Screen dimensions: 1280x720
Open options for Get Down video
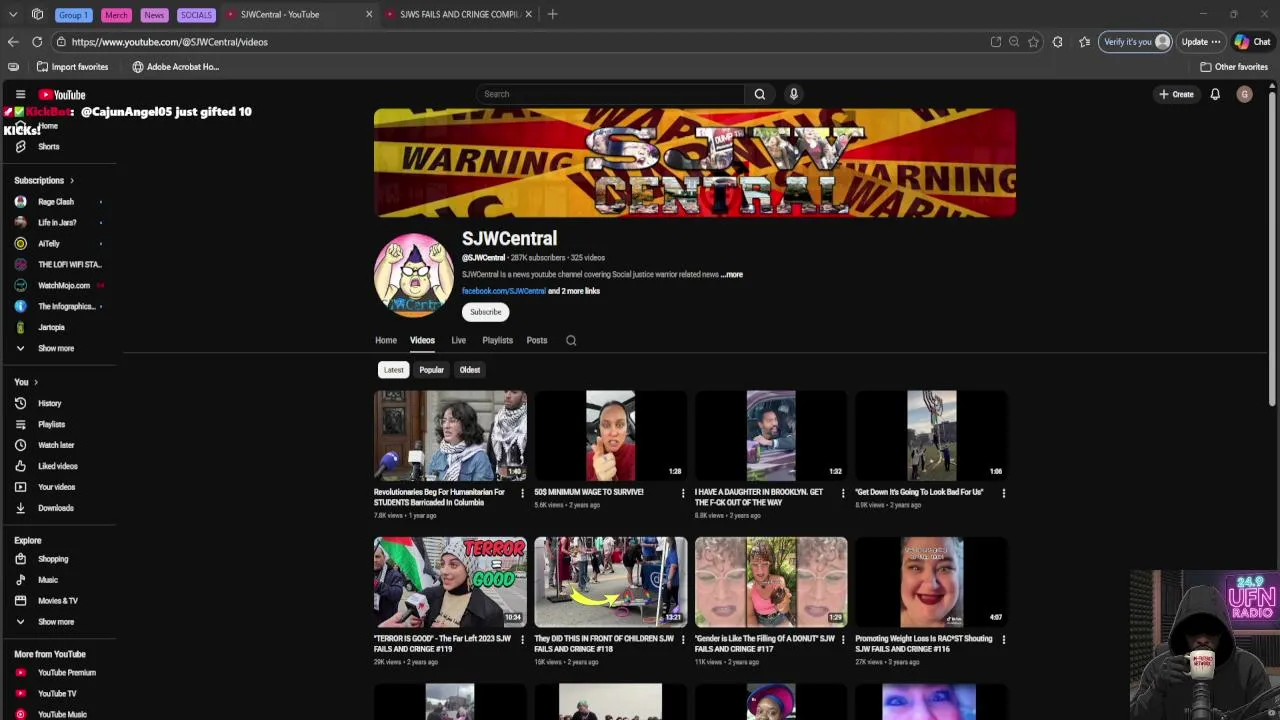[x=1004, y=493]
